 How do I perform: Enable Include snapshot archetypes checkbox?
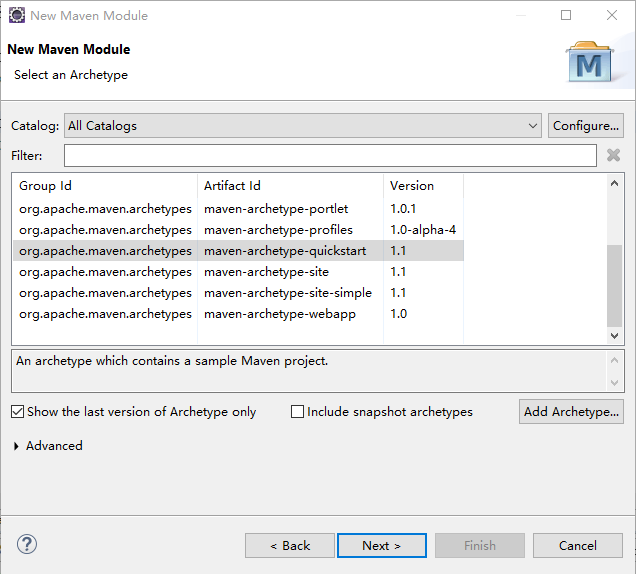point(297,412)
